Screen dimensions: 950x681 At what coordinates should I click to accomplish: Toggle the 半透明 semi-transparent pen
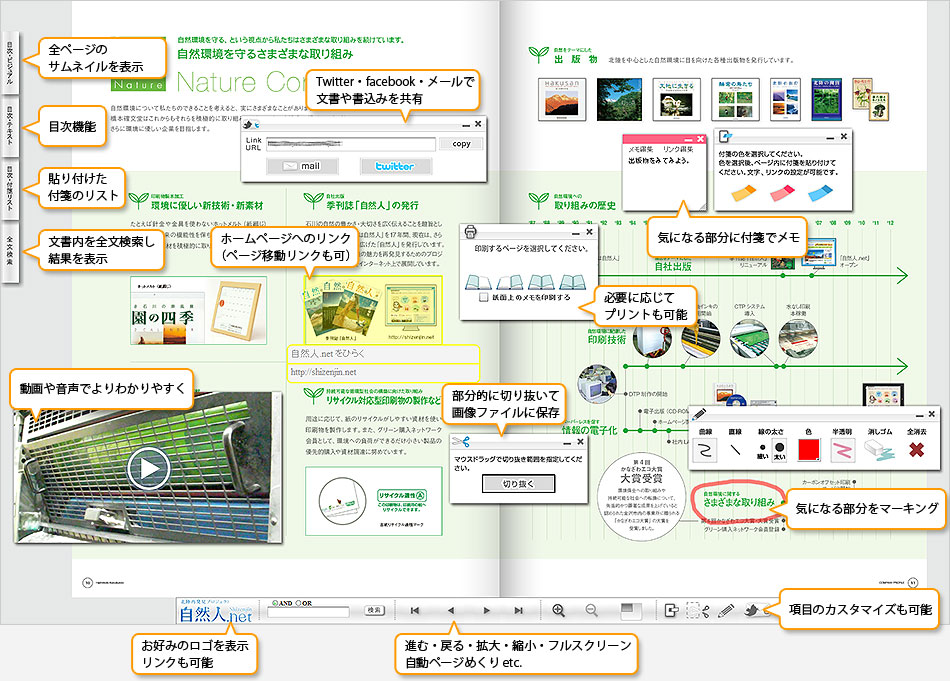[x=843, y=450]
